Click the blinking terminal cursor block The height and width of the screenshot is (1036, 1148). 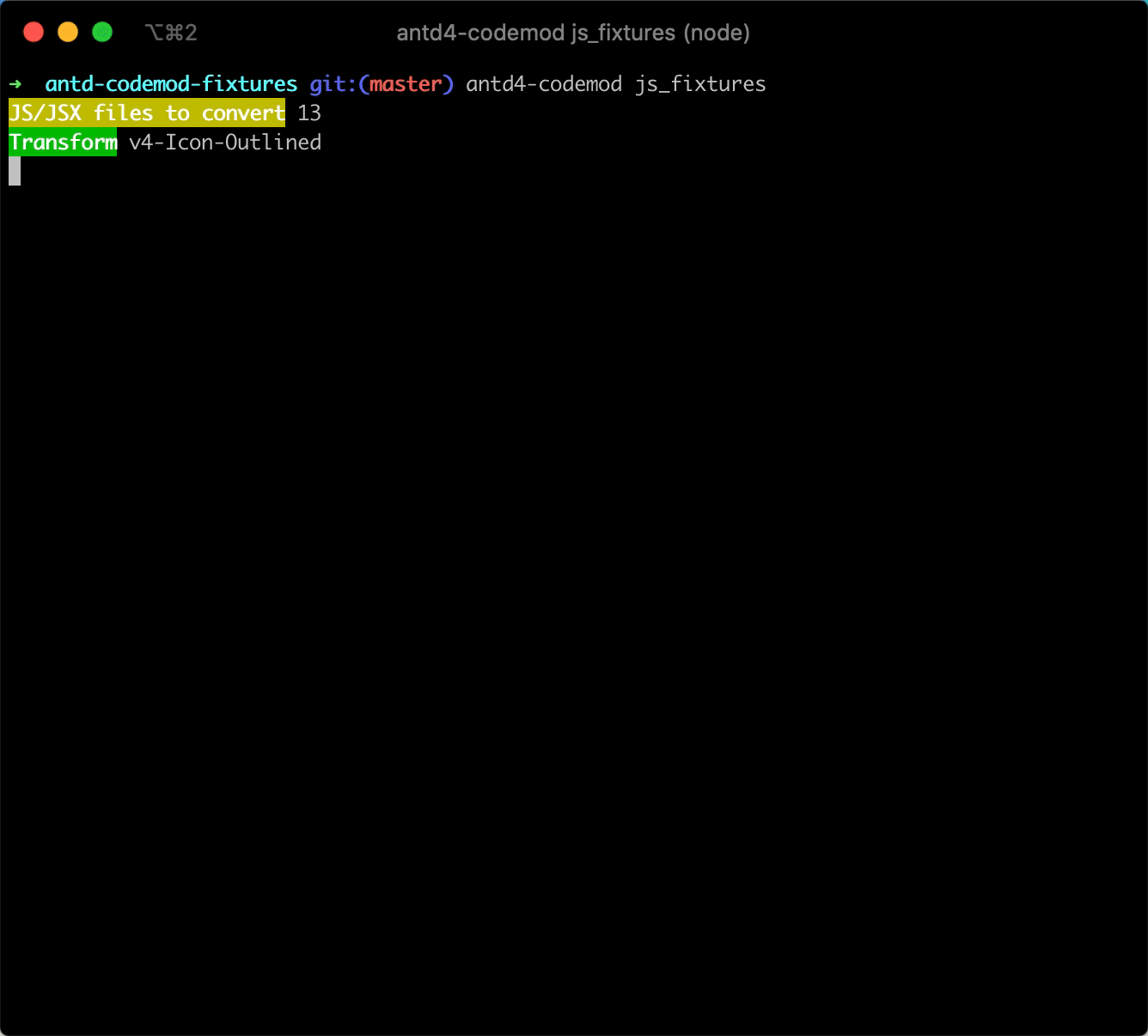(15, 172)
